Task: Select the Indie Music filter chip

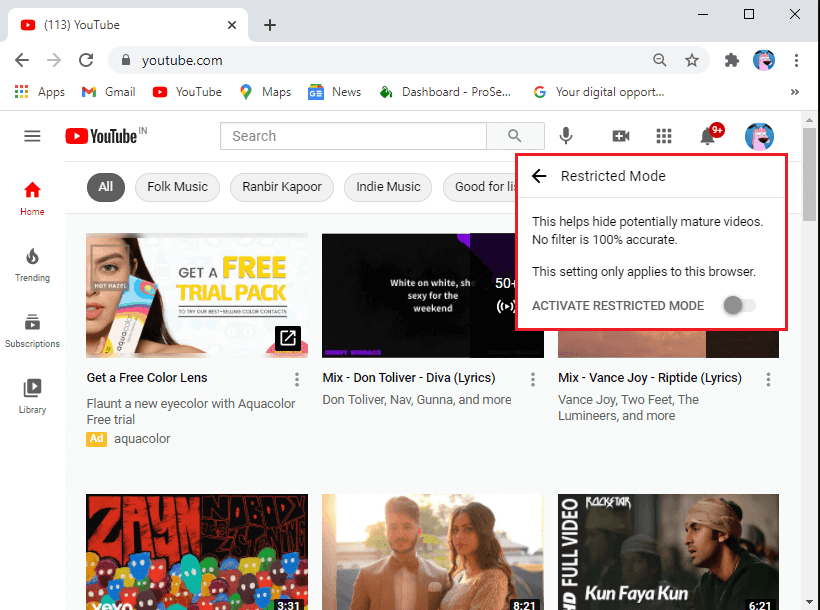Action: click(388, 187)
